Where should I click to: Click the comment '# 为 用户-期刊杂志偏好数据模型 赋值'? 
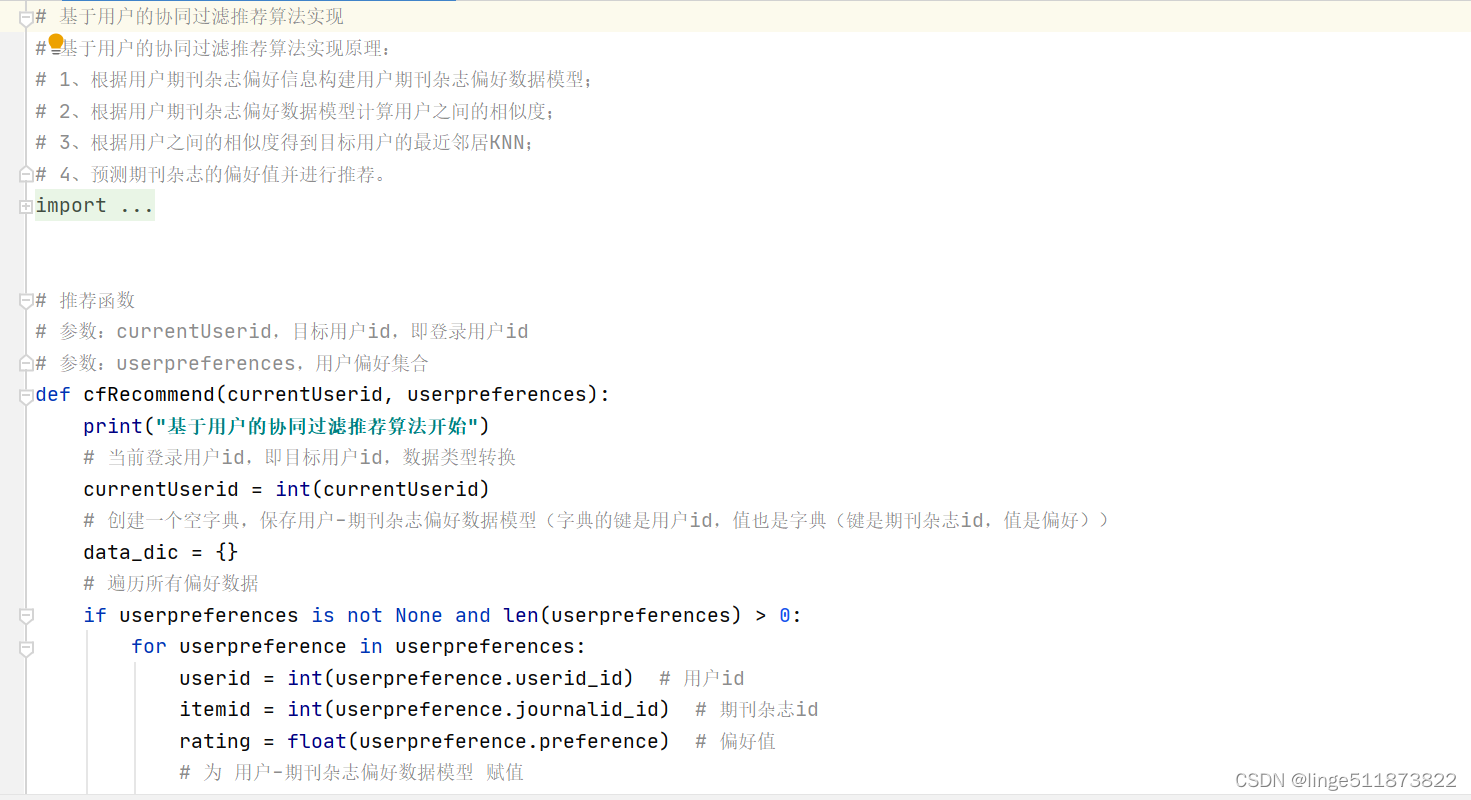point(351,773)
